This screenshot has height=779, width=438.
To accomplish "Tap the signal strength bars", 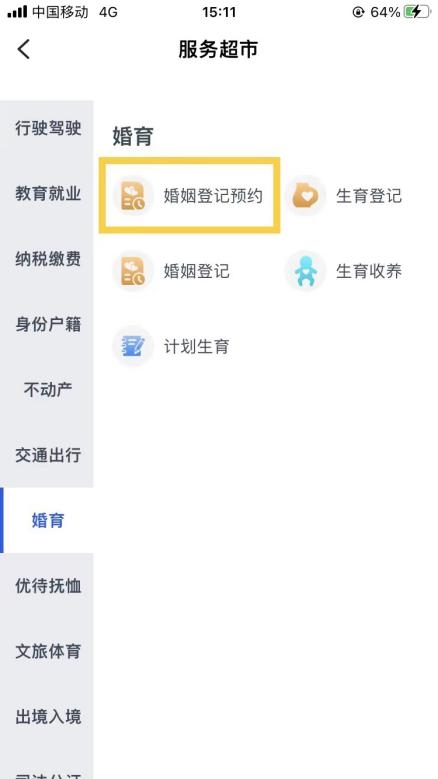I will pos(17,12).
